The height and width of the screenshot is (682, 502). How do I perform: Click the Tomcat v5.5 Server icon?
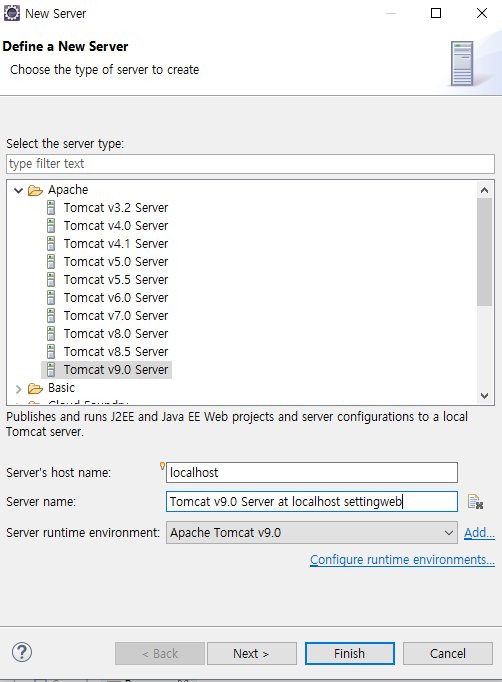click(x=51, y=279)
